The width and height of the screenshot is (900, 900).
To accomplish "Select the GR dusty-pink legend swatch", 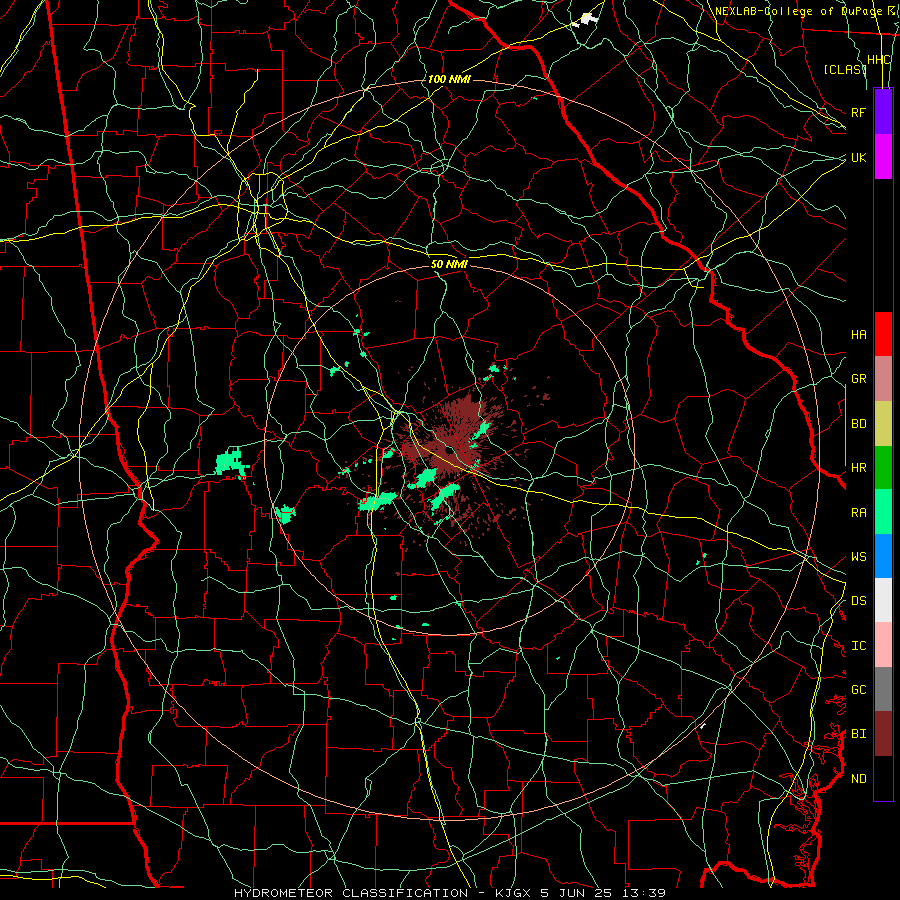I will click(883, 379).
